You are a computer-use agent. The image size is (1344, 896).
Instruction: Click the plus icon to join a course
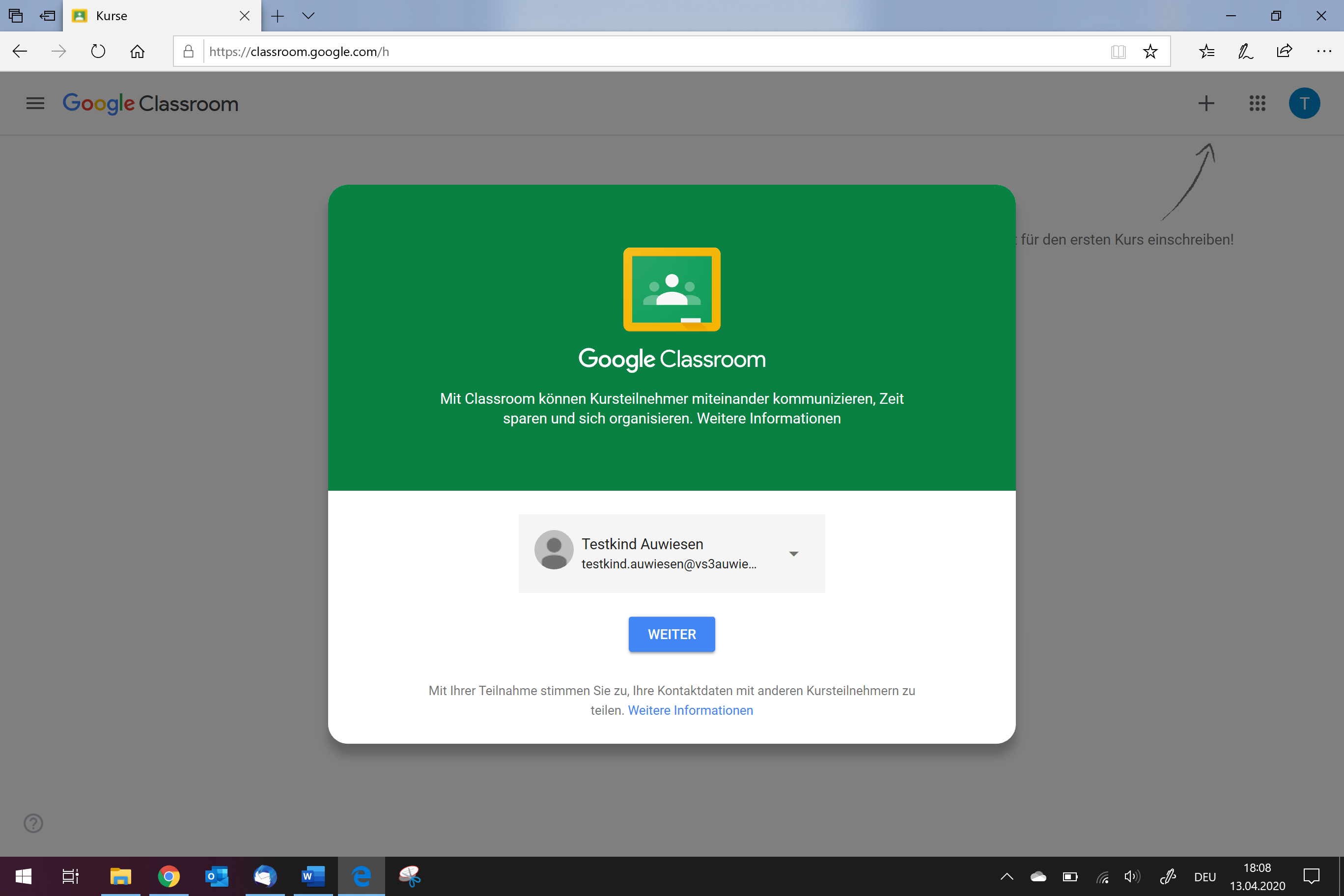click(x=1205, y=104)
